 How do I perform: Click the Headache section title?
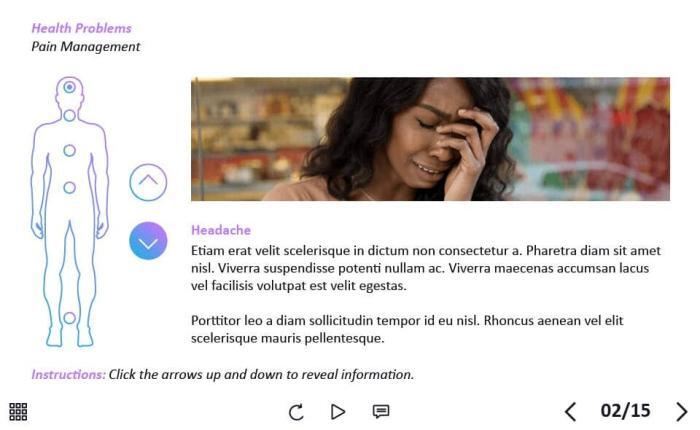(x=221, y=230)
